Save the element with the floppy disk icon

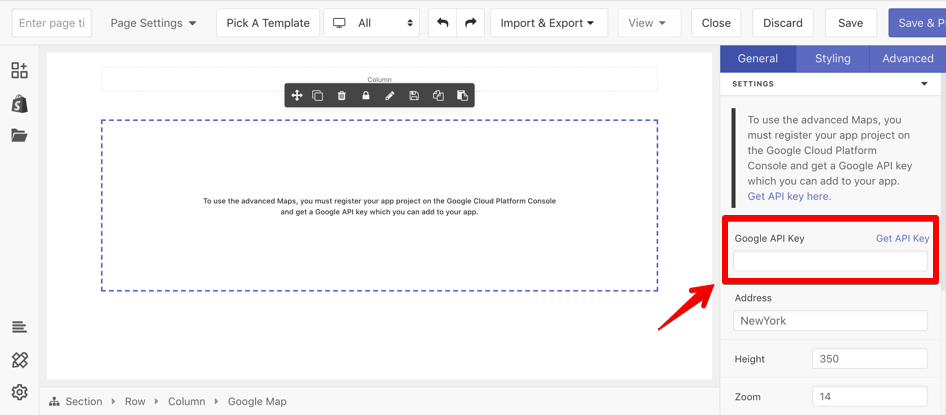(x=414, y=95)
